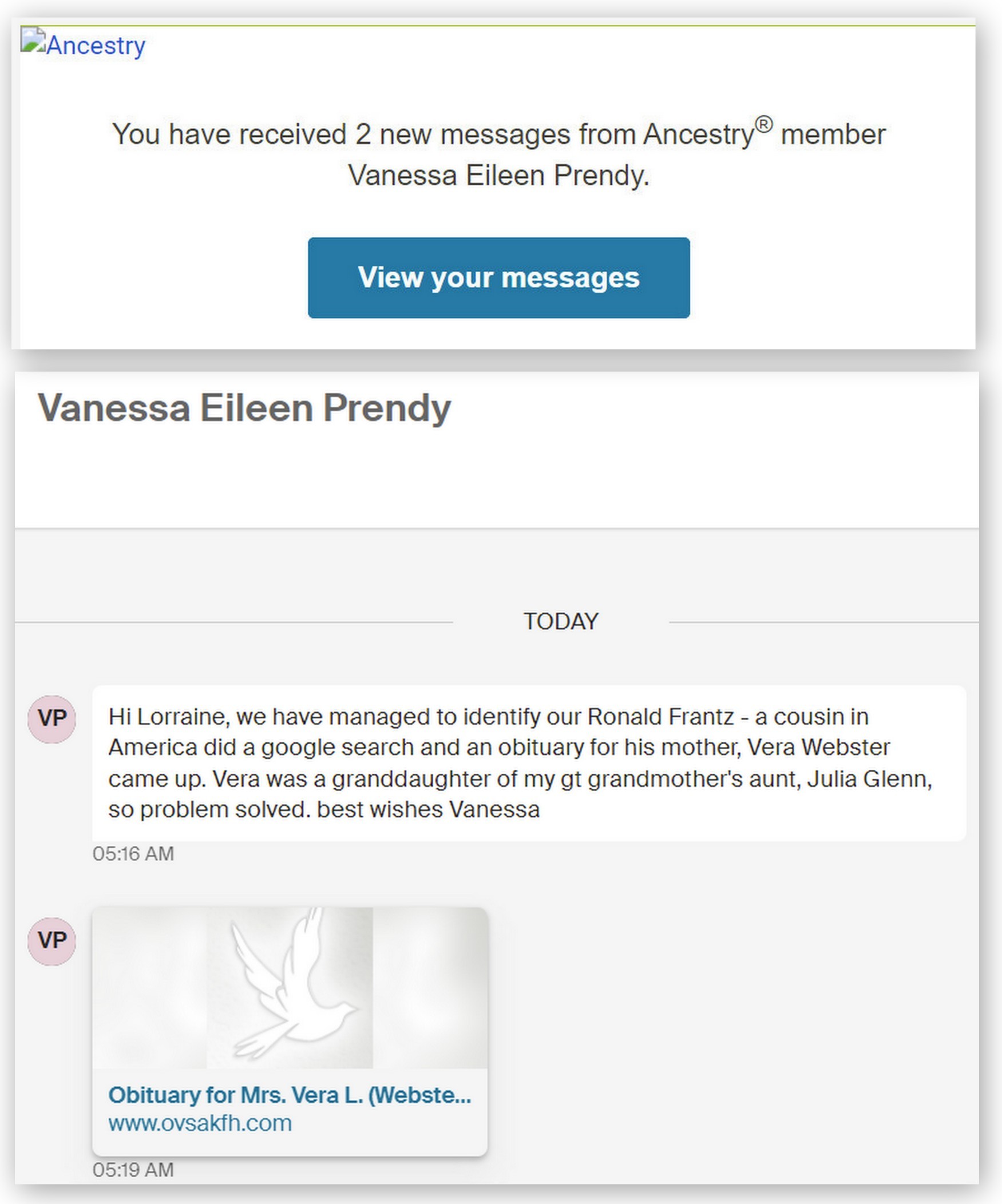Viewport: 1002px width, 1204px height.
Task: Click the 05:16 AM message timestamp
Action: 133,854
